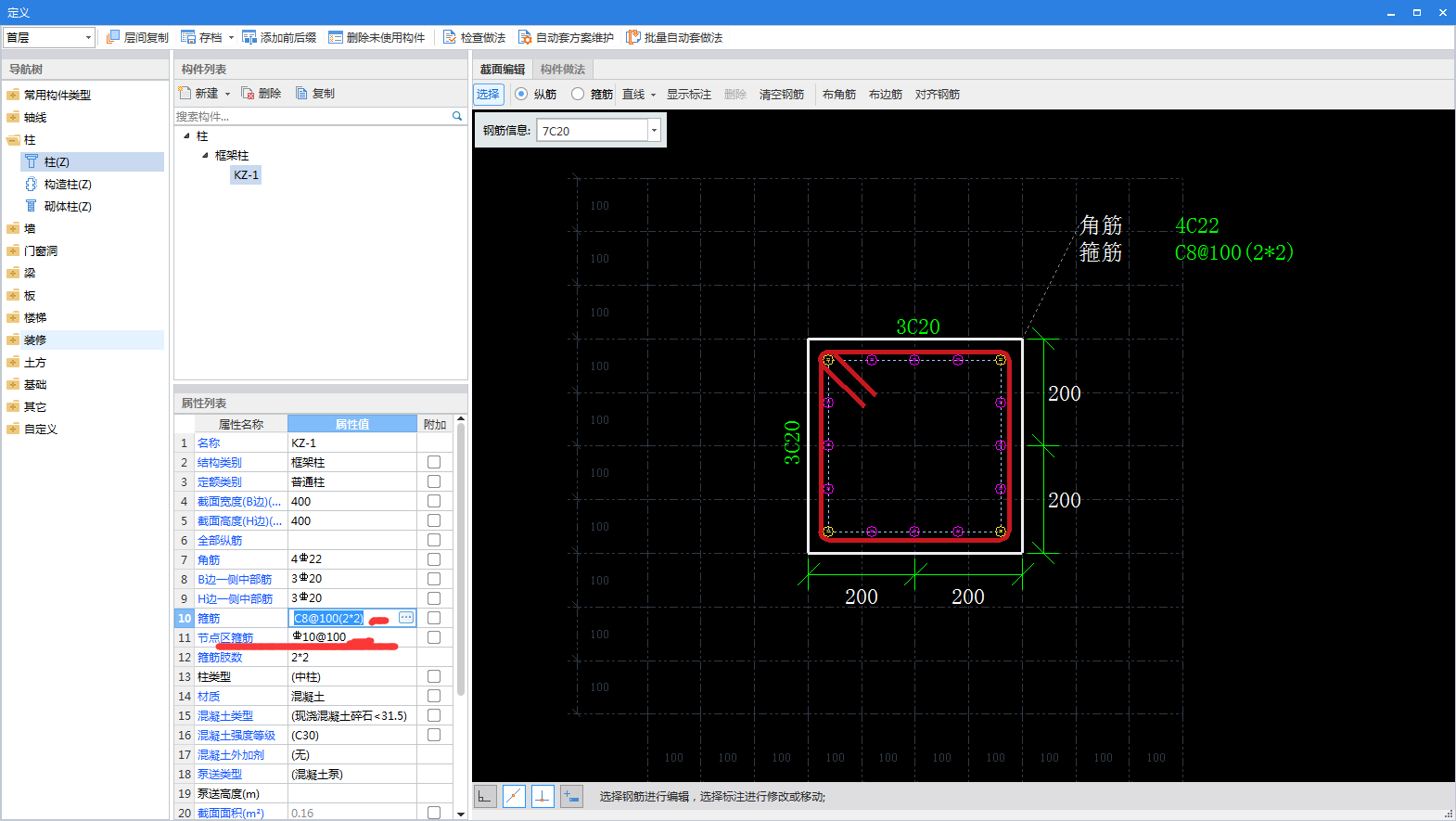Check the 附加 box for 截面宽度 row
Image resolution: width=1456 pixels, height=821 pixels.
click(434, 501)
